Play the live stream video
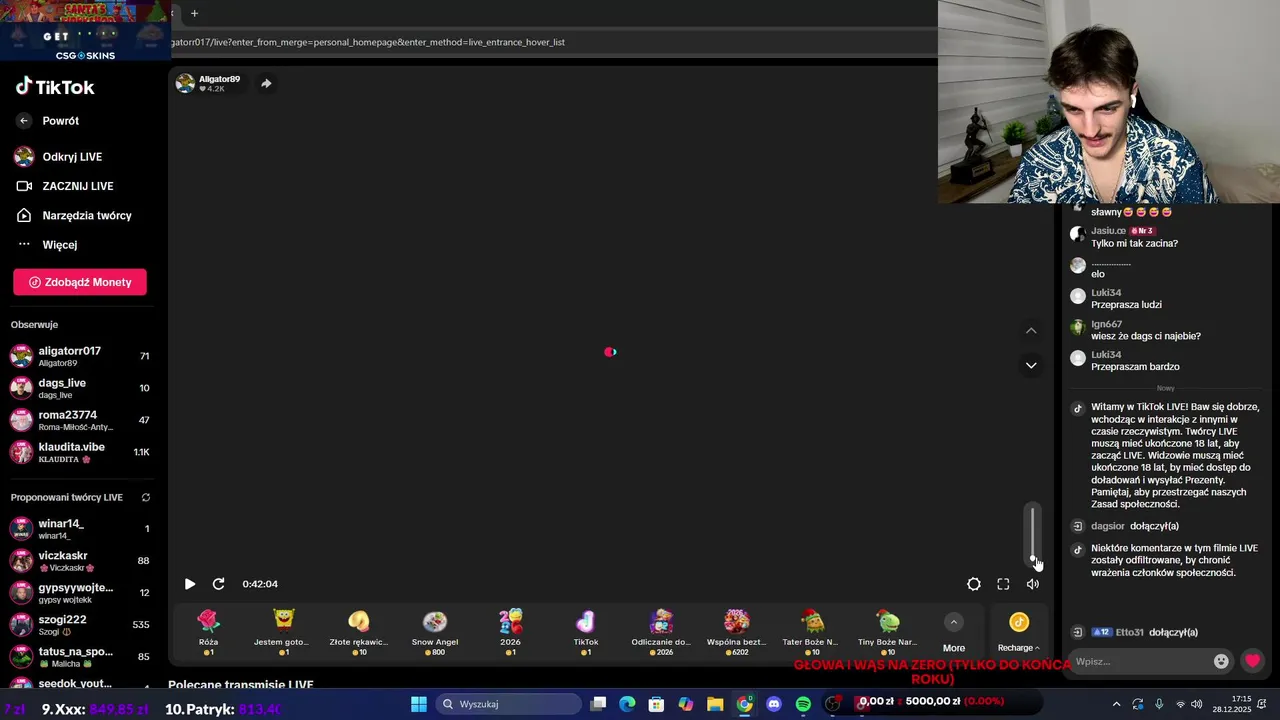This screenshot has height=720, width=1280. click(x=190, y=584)
